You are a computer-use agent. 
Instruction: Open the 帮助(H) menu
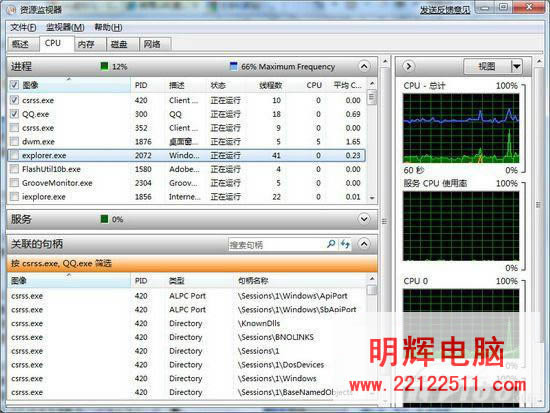[108, 27]
